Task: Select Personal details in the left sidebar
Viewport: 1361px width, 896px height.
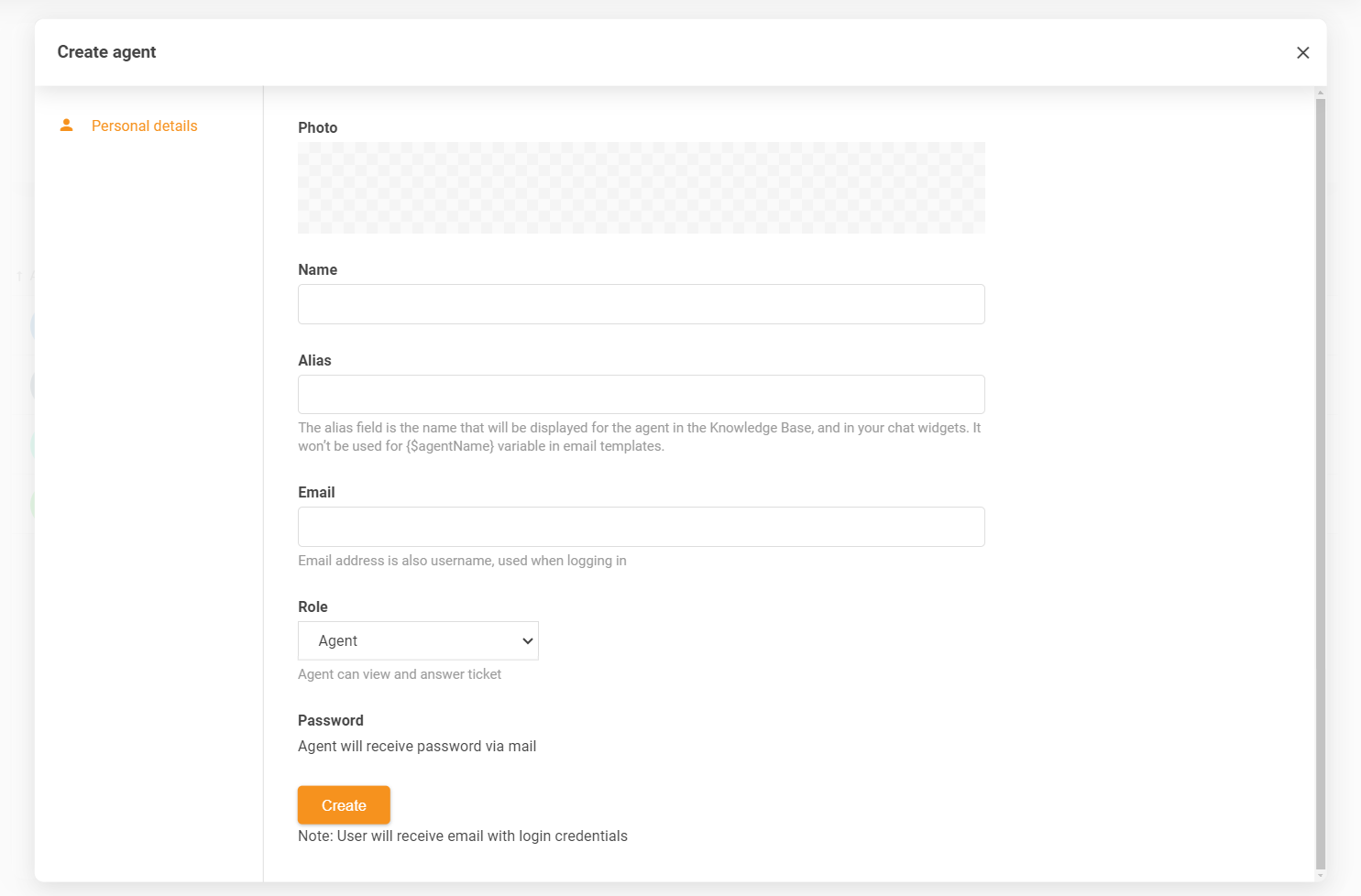Action: (x=144, y=126)
